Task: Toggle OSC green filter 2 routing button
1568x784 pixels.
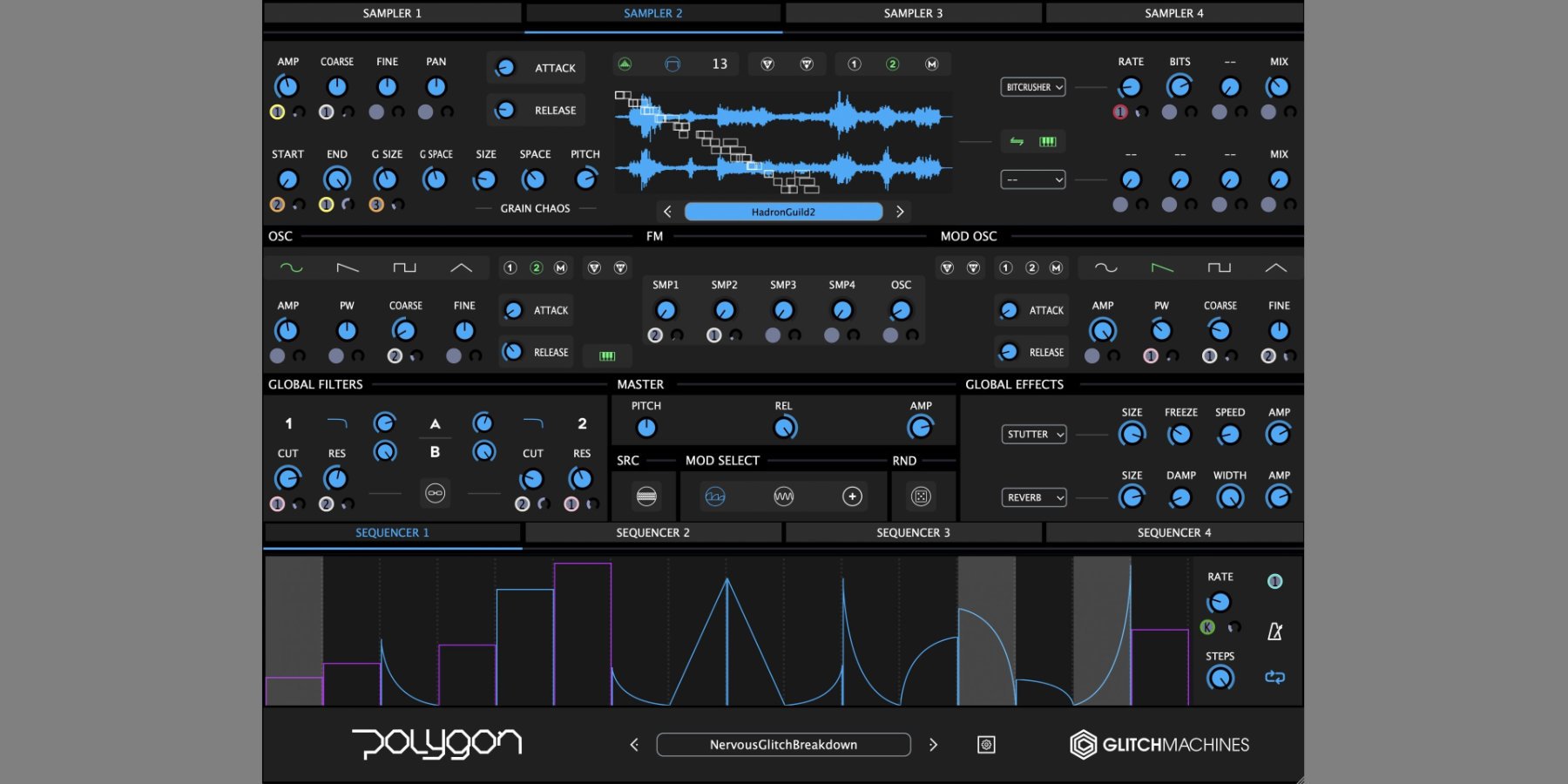Action: pyautogui.click(x=537, y=267)
